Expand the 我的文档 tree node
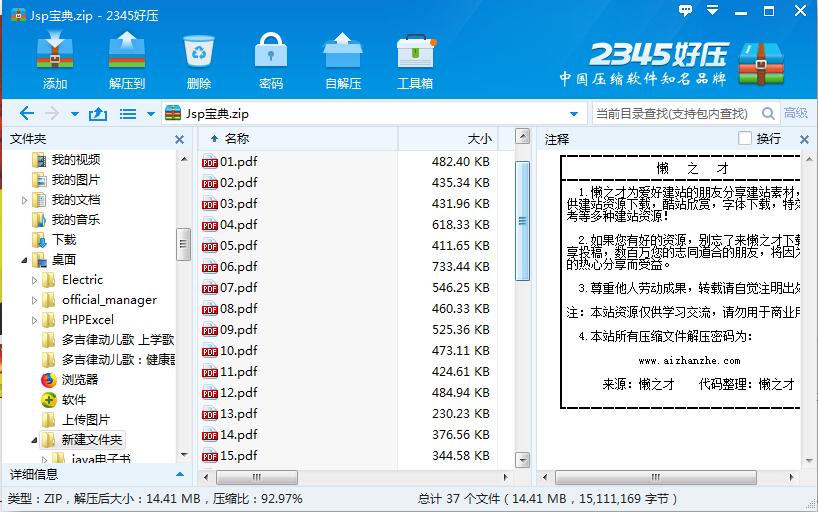The image size is (818, 512). tap(24, 200)
